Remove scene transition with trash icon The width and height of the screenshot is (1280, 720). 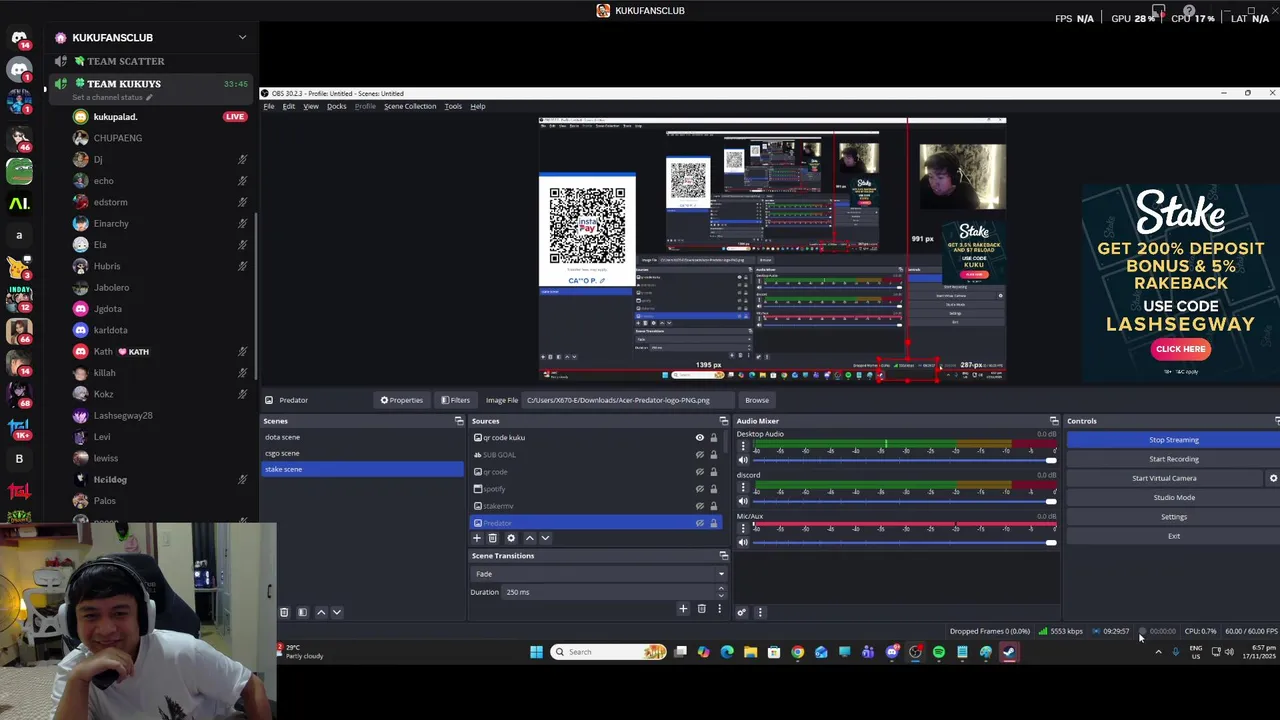[701, 609]
